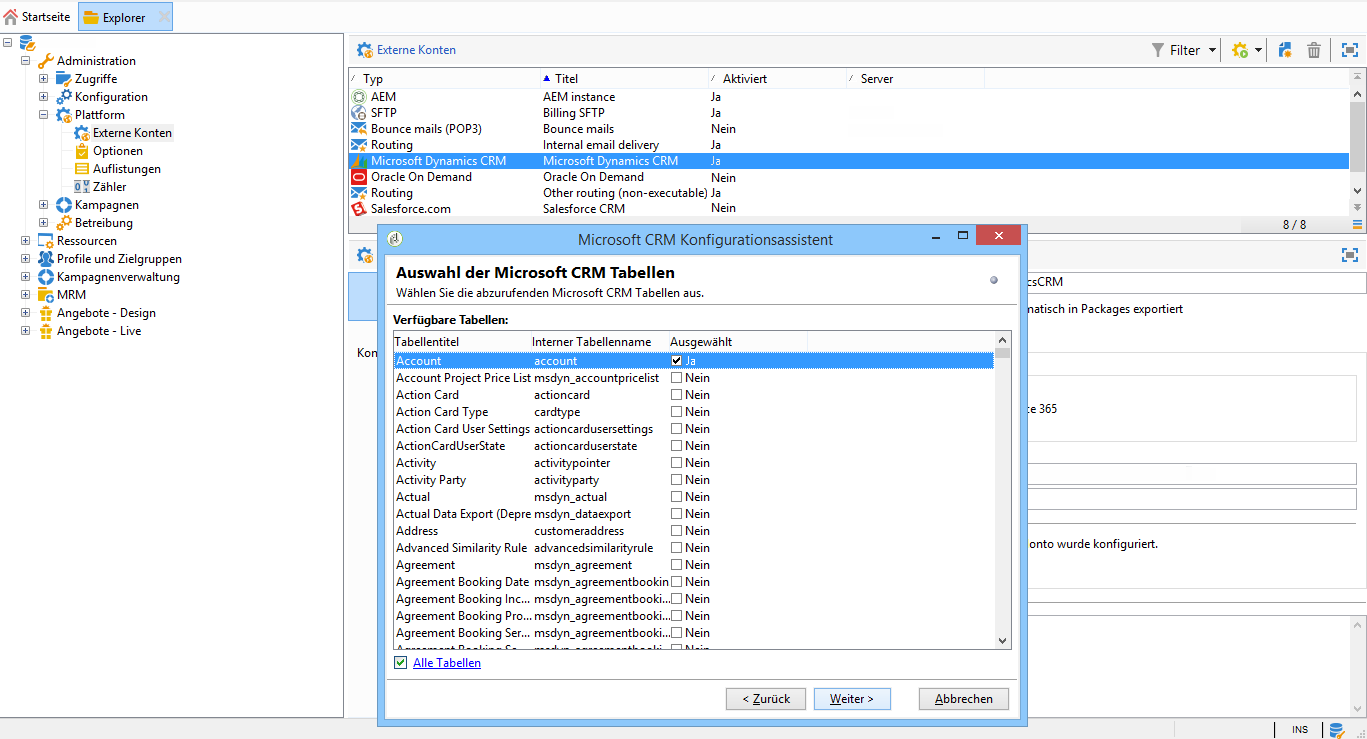Select the Oracle On Demand row
This screenshot has width=1367, height=739.
849,177
